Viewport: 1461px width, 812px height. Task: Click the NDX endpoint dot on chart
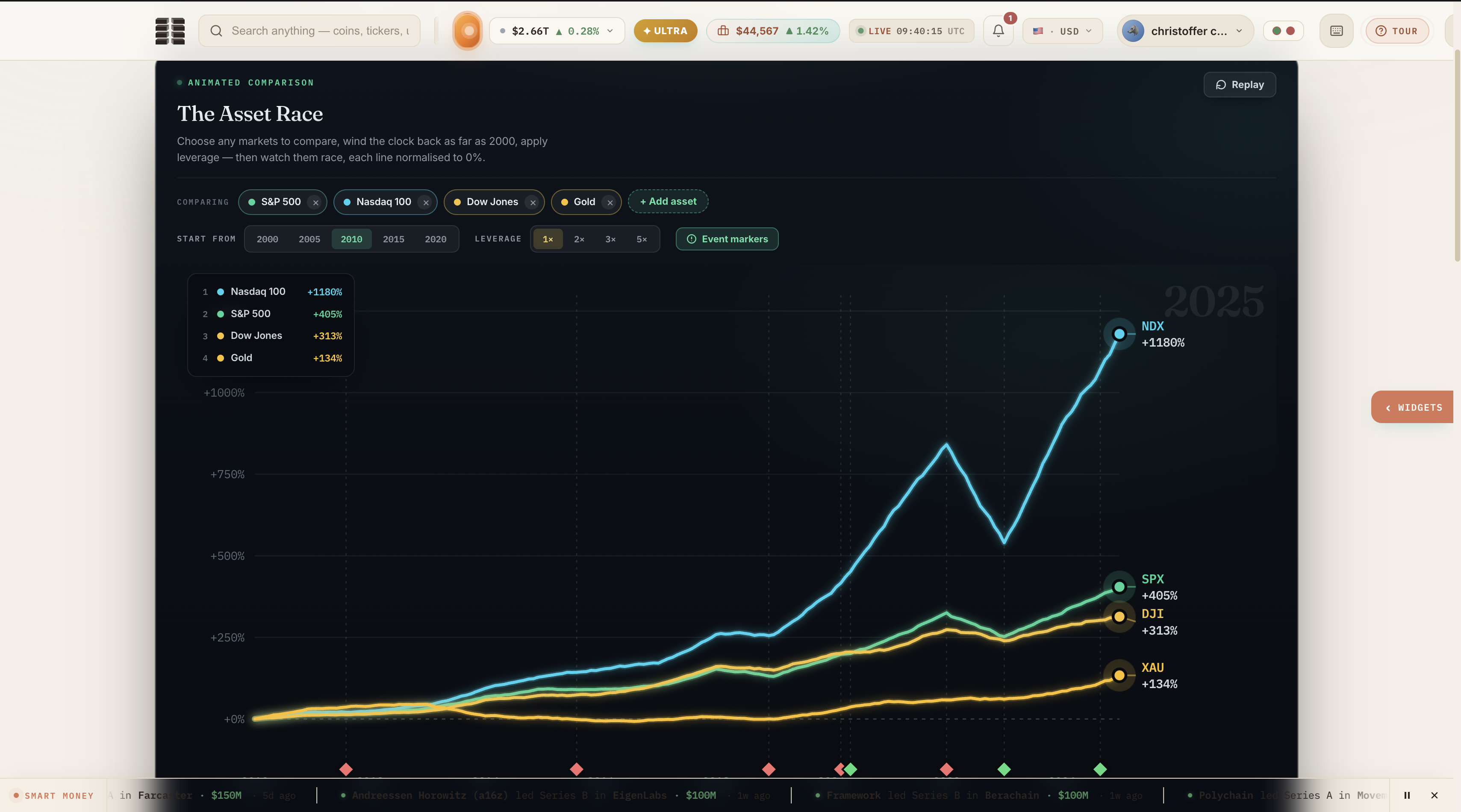coord(1119,334)
